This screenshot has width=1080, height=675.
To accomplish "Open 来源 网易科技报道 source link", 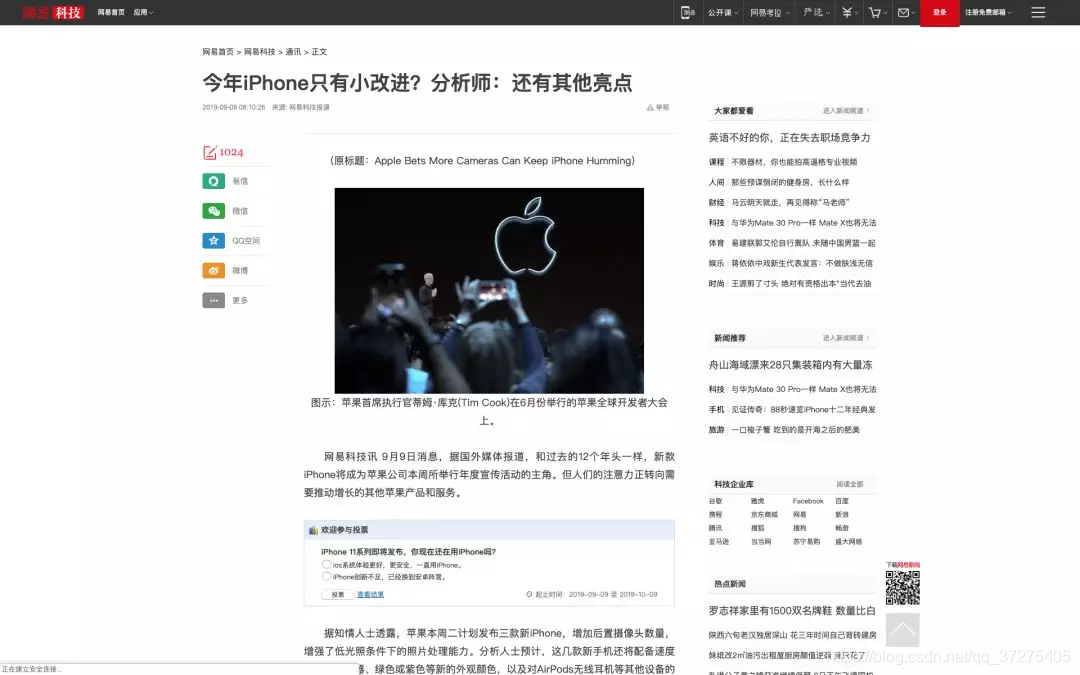I will 309,107.
